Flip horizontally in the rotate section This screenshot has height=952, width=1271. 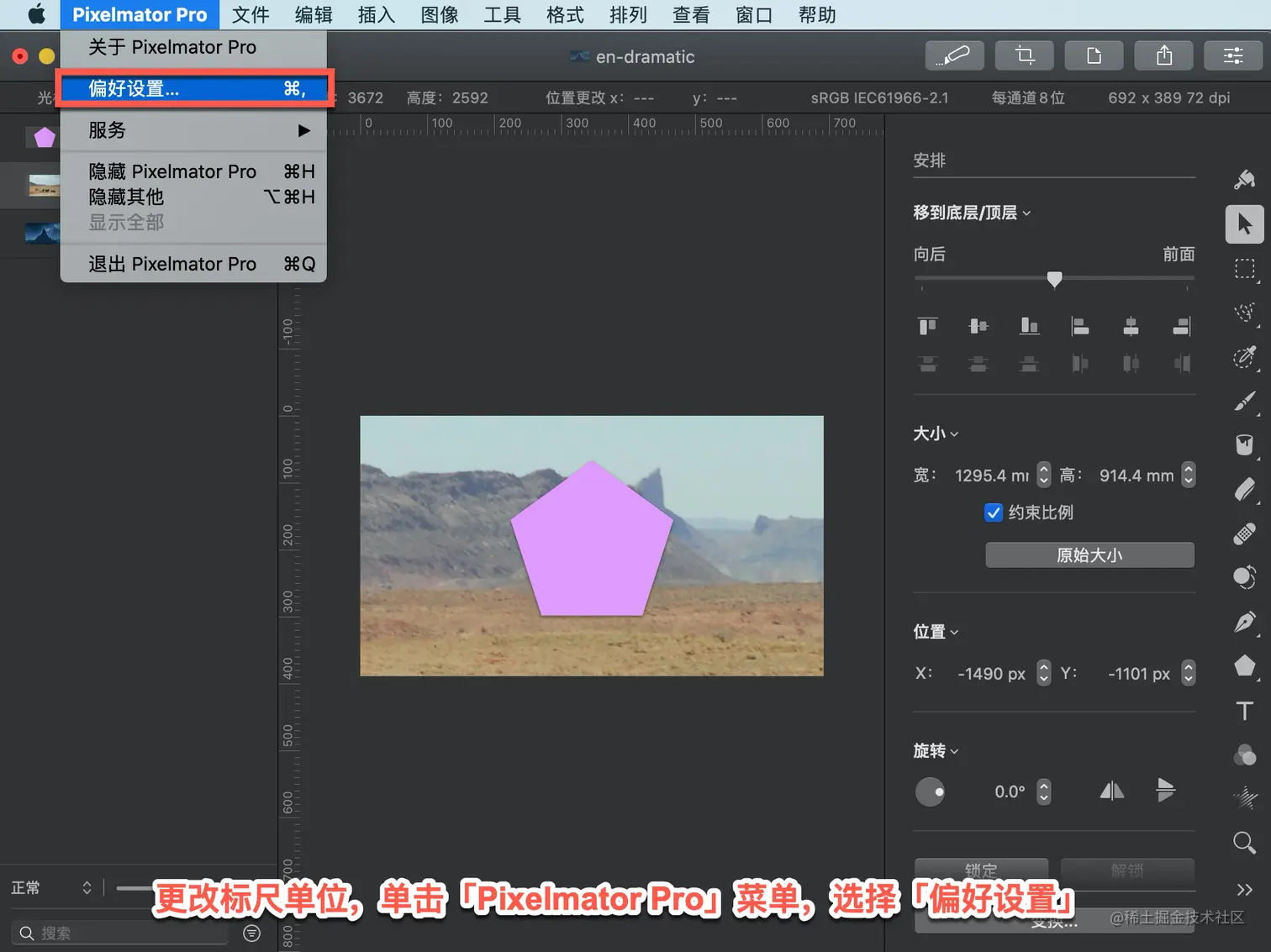(x=1111, y=791)
